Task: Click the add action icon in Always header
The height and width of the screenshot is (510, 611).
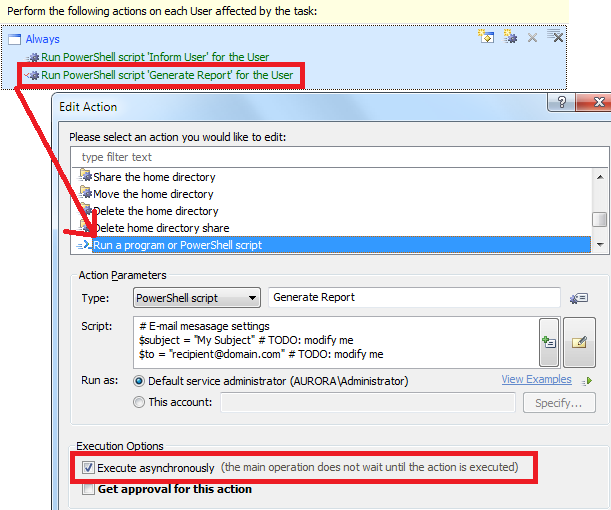Action: pos(488,37)
